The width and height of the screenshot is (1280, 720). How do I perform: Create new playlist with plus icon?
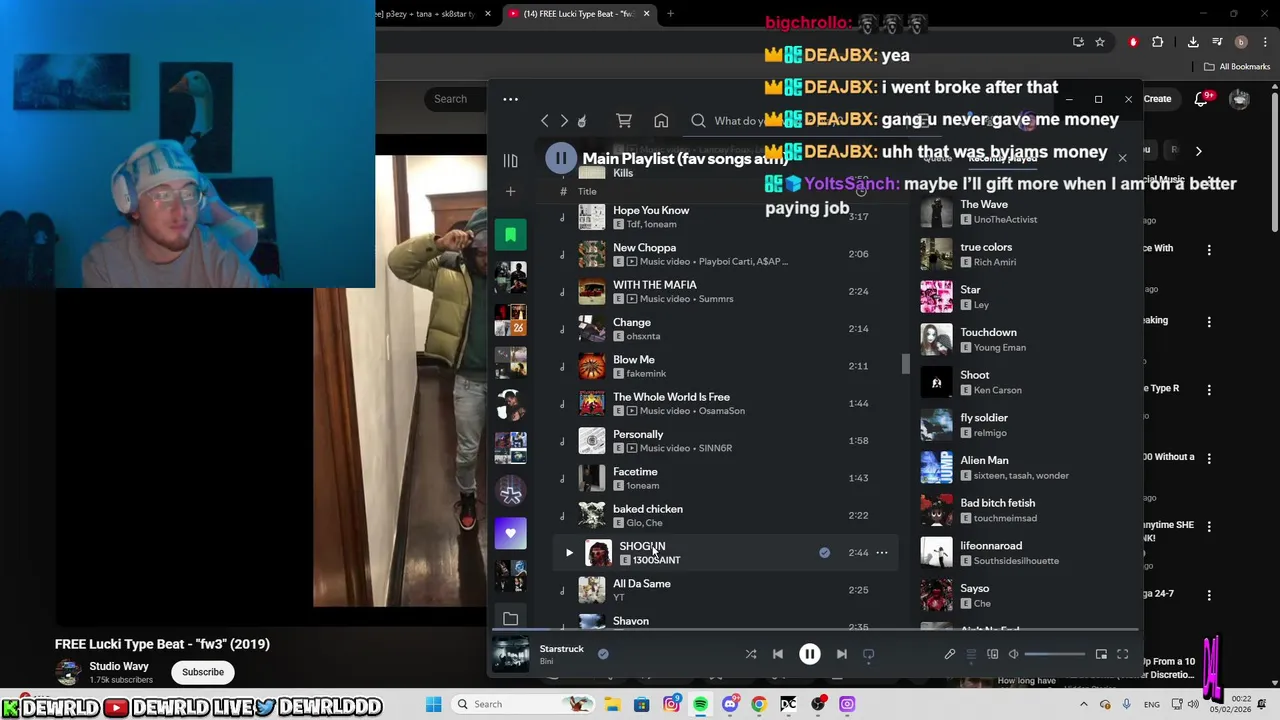coord(510,191)
